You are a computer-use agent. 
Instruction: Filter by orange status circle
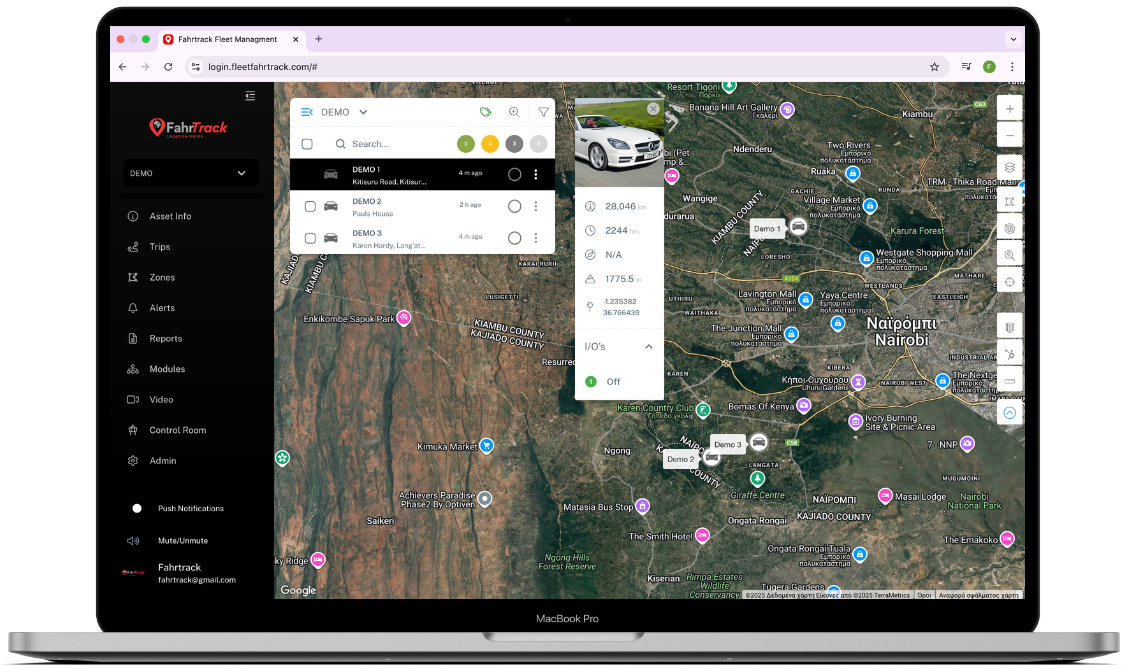point(490,144)
